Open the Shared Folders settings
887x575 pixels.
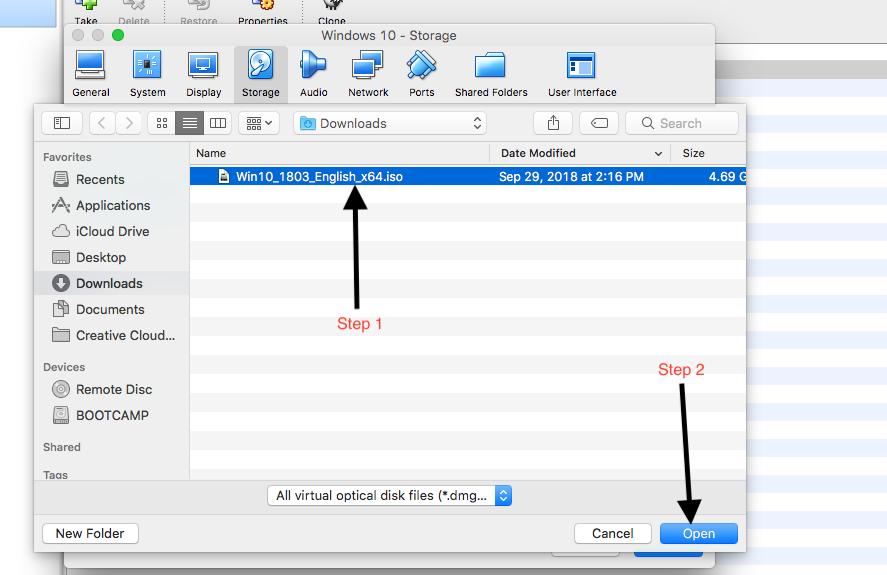[x=491, y=74]
